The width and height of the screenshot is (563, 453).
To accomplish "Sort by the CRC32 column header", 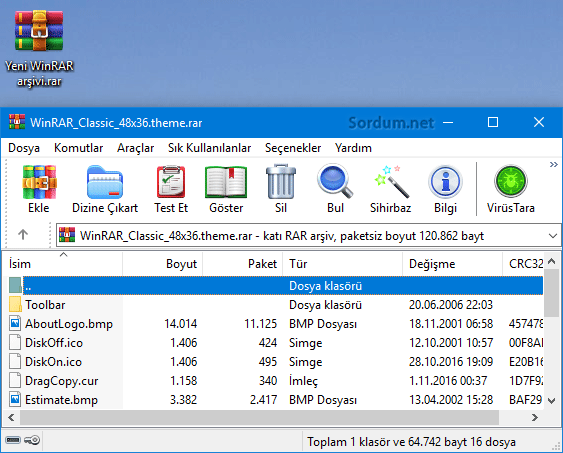I will point(523,264).
